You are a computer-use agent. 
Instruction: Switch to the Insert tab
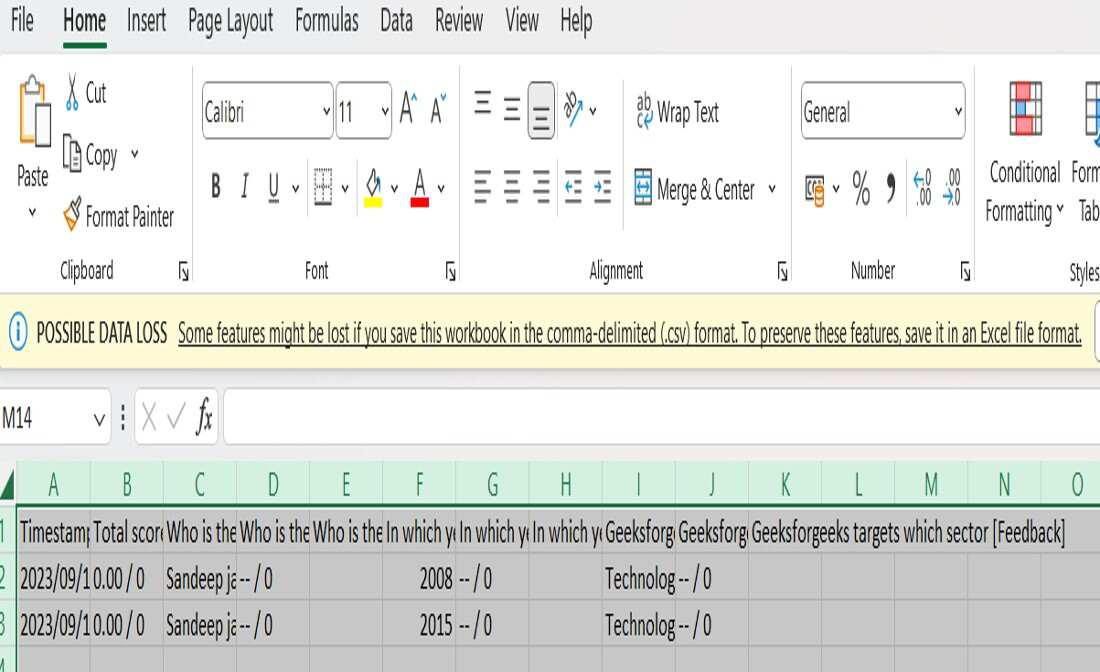coord(146,20)
